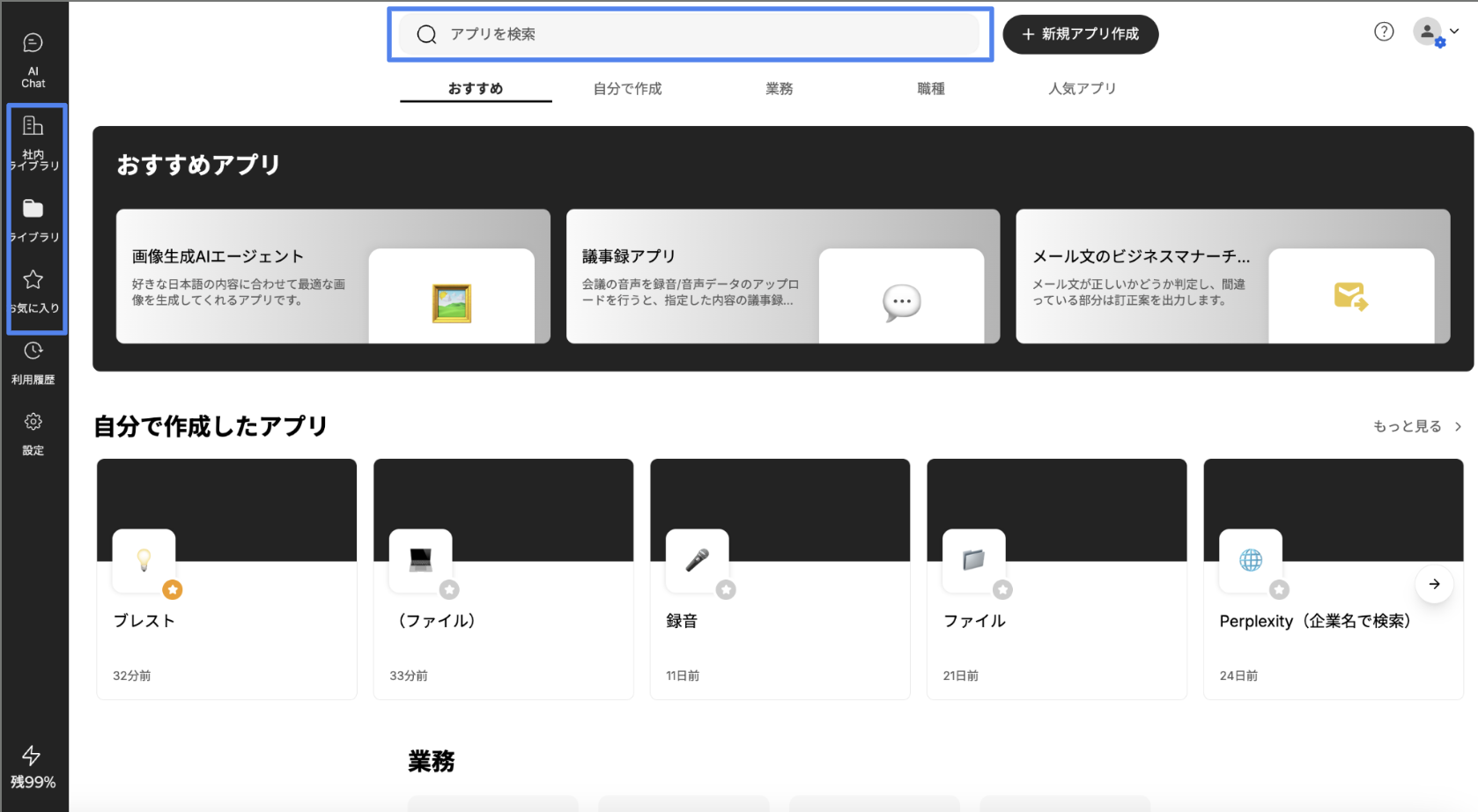Unfavorite the ブレスト app star
This screenshot has width=1478, height=812.
173,590
